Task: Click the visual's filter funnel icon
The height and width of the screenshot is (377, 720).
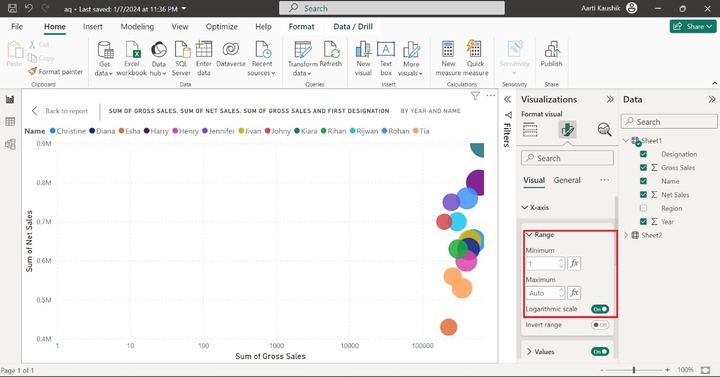Action: tap(475, 96)
